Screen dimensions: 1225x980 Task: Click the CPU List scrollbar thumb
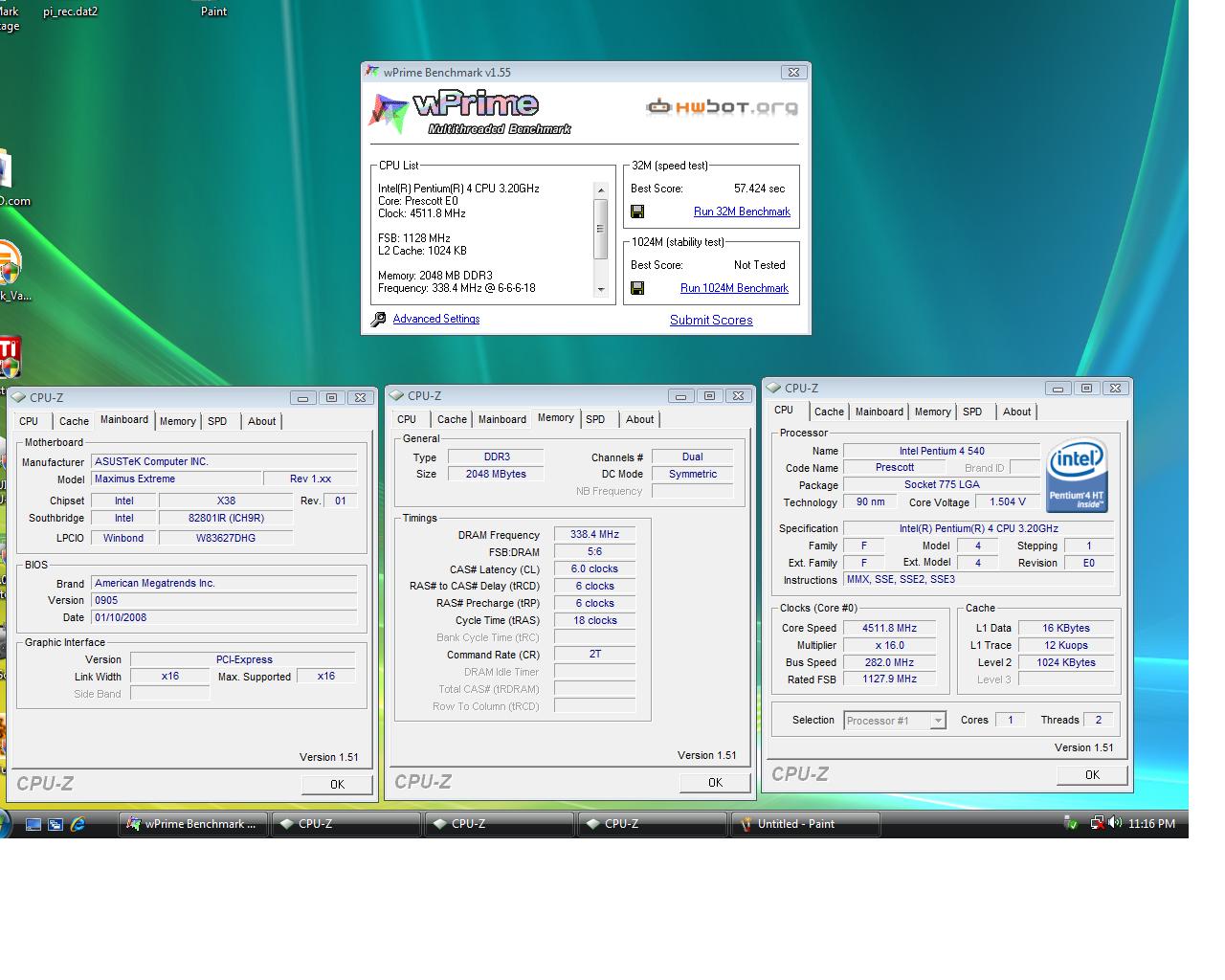click(601, 229)
